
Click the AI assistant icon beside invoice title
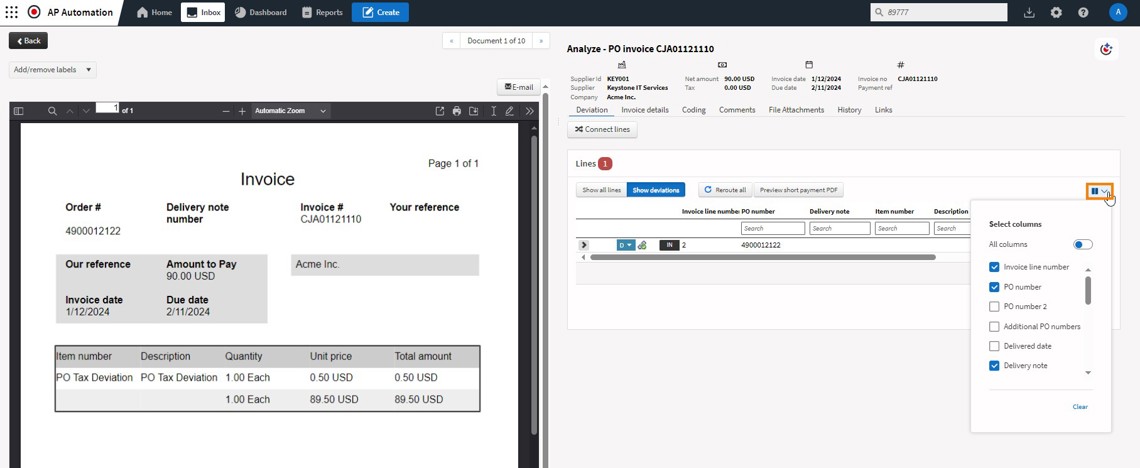[1106, 49]
